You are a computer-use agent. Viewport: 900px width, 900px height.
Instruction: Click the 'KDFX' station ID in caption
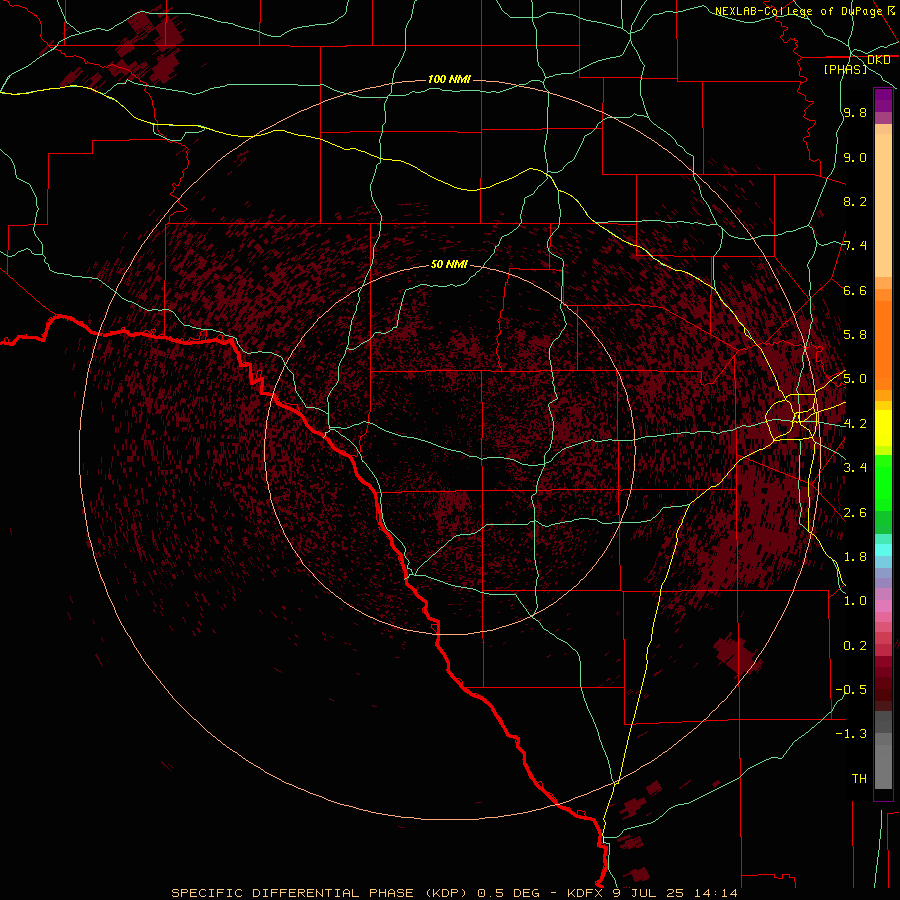pos(585,893)
